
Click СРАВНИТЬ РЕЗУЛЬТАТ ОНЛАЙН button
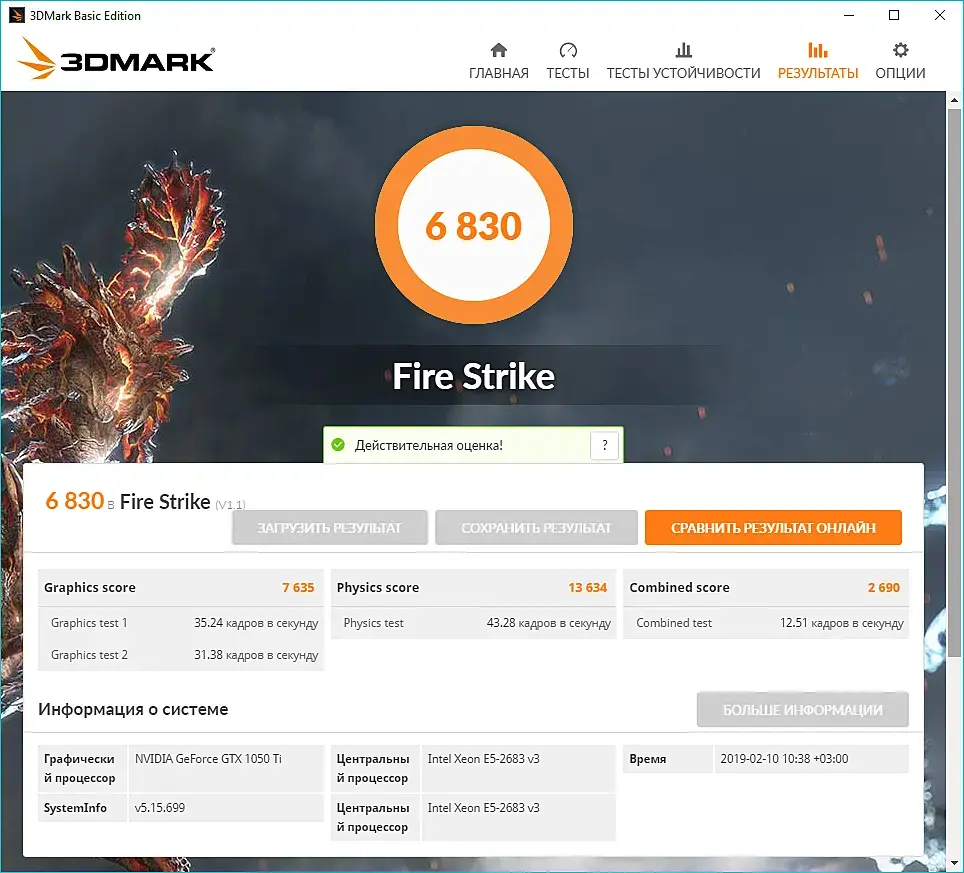click(773, 527)
